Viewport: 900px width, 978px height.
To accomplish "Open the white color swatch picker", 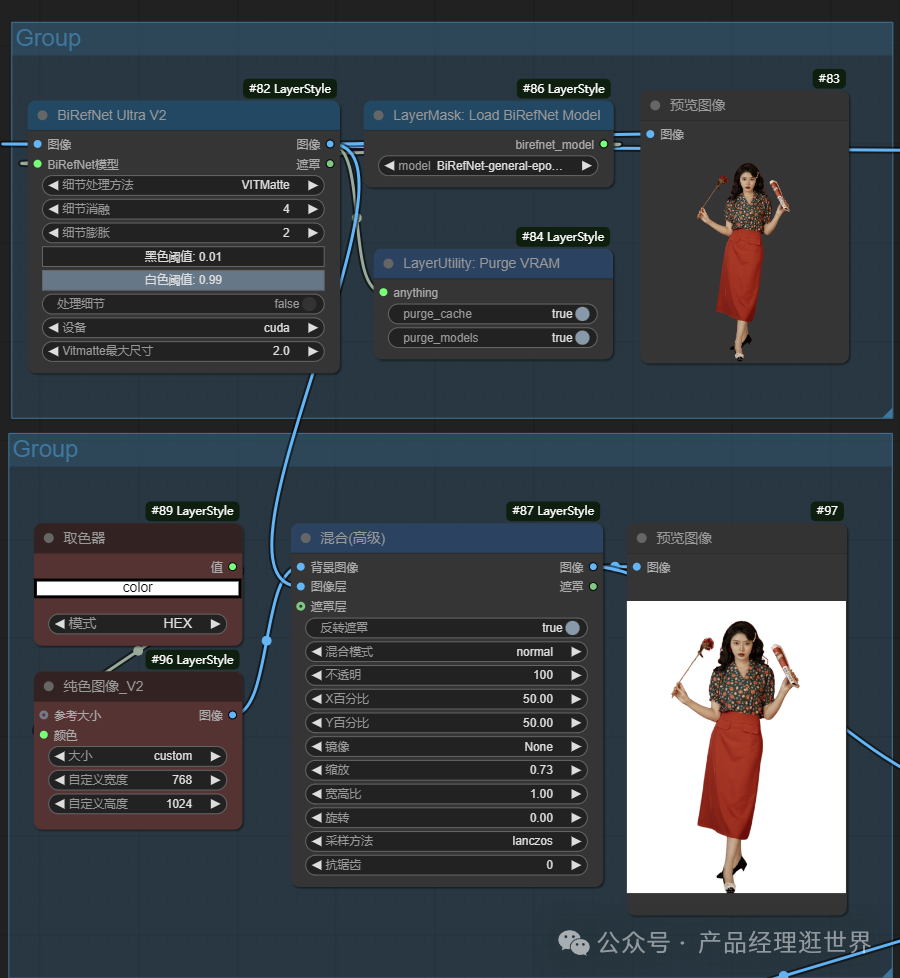I will point(137,588).
